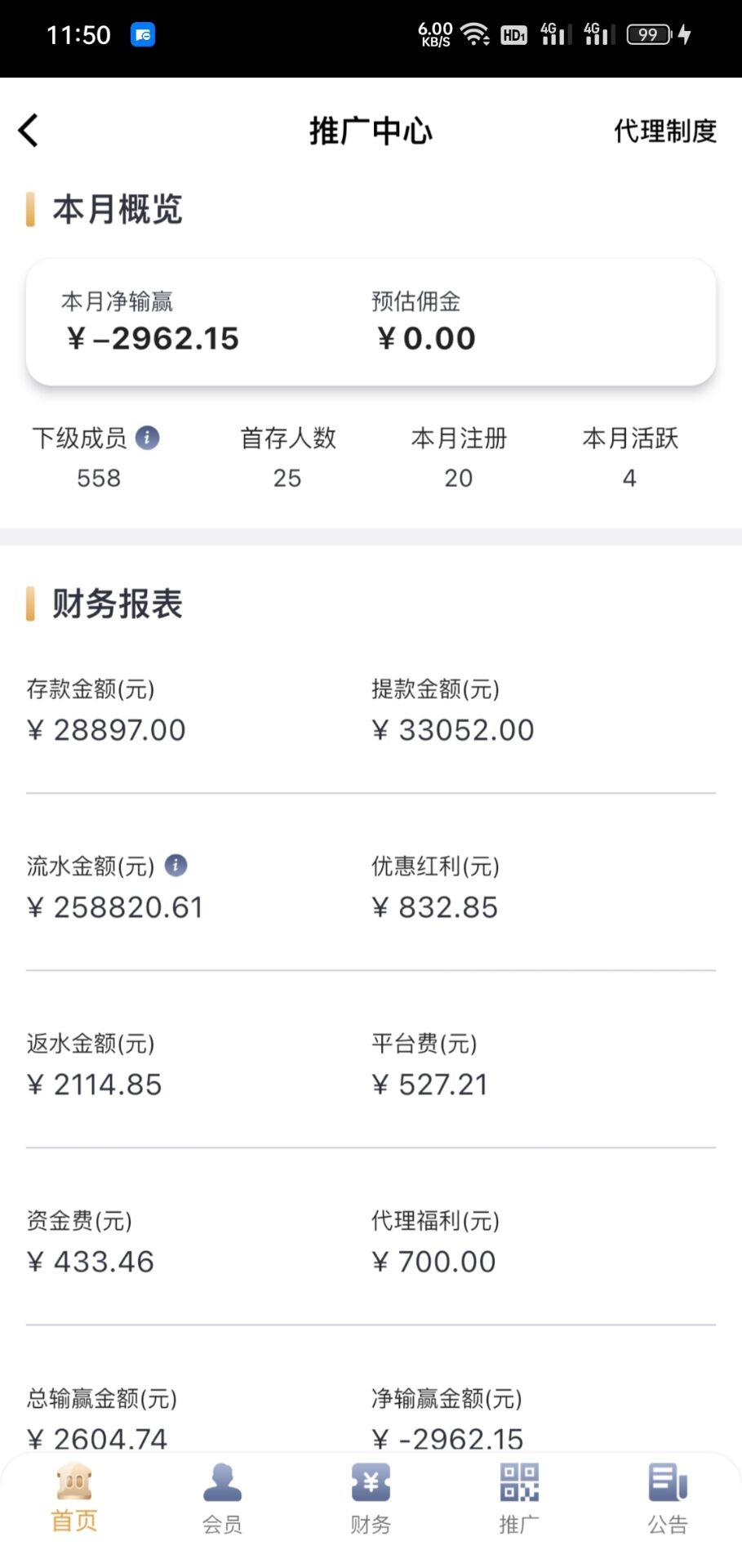The width and height of the screenshot is (742, 1568).
Task: Tap the 预估佣金 amount
Action: pyautogui.click(x=426, y=338)
